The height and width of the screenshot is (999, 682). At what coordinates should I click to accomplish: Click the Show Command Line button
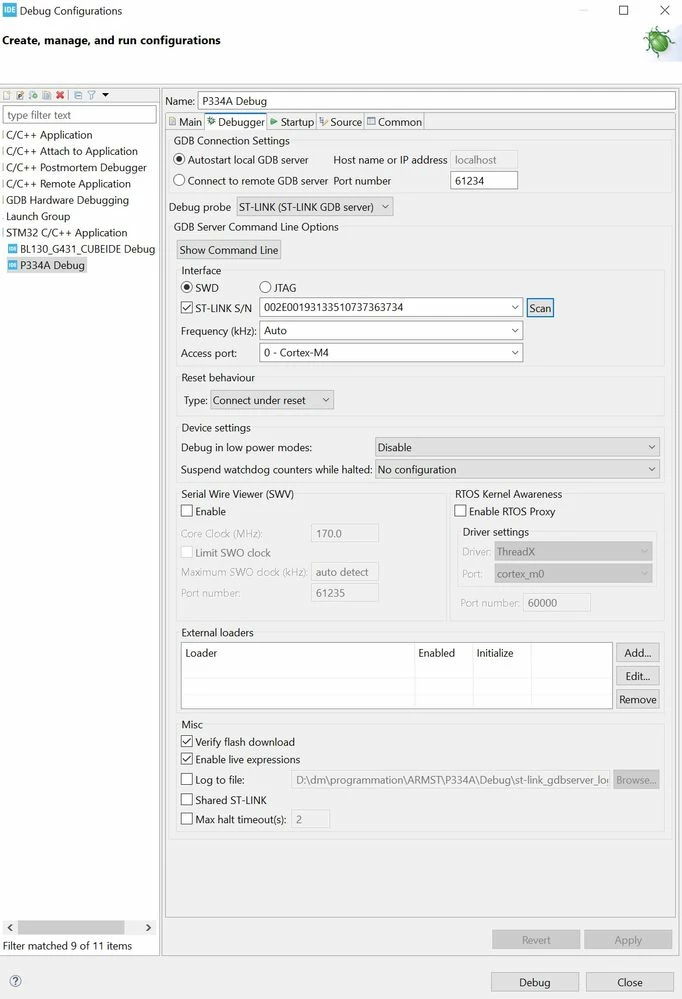229,250
